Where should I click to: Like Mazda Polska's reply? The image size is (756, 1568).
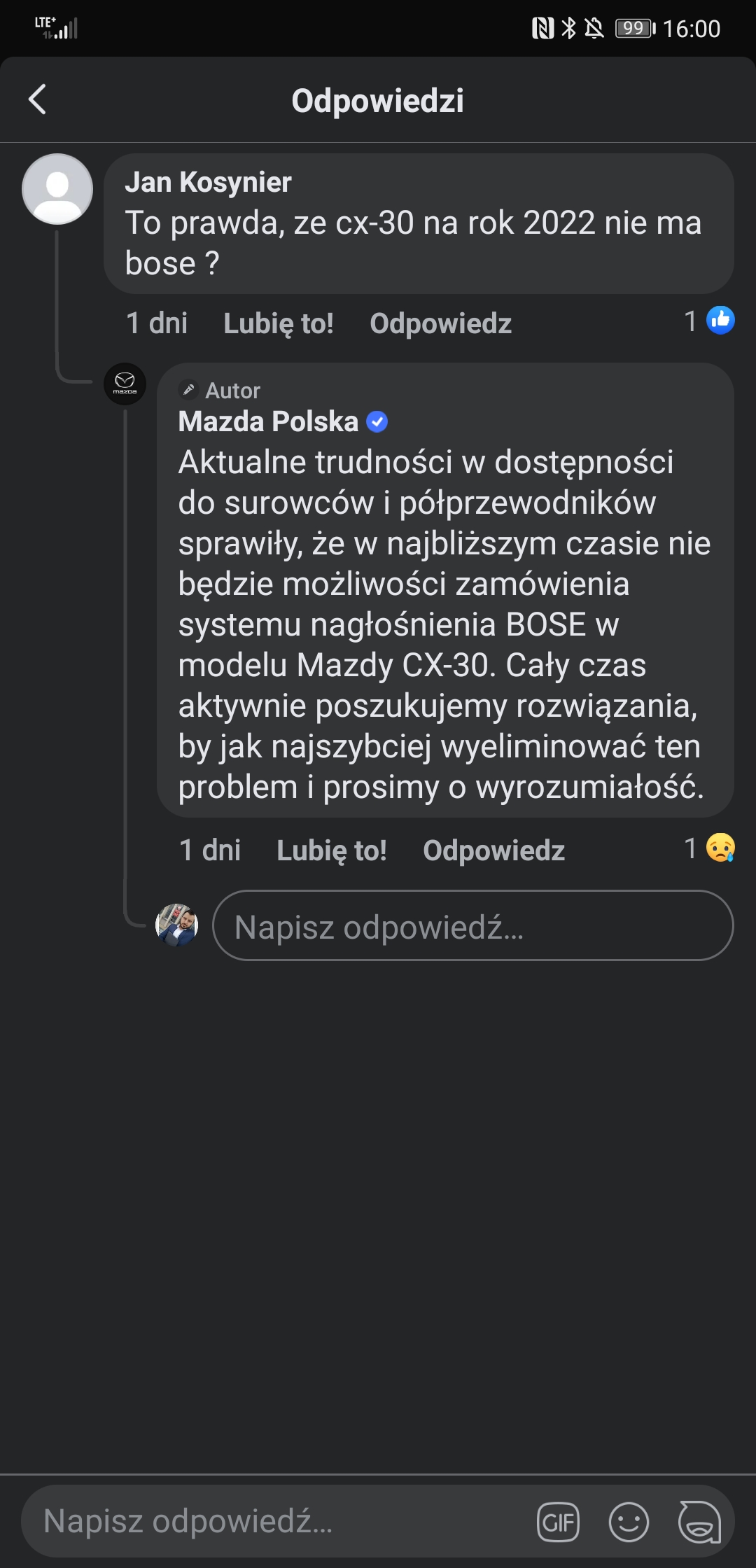331,850
